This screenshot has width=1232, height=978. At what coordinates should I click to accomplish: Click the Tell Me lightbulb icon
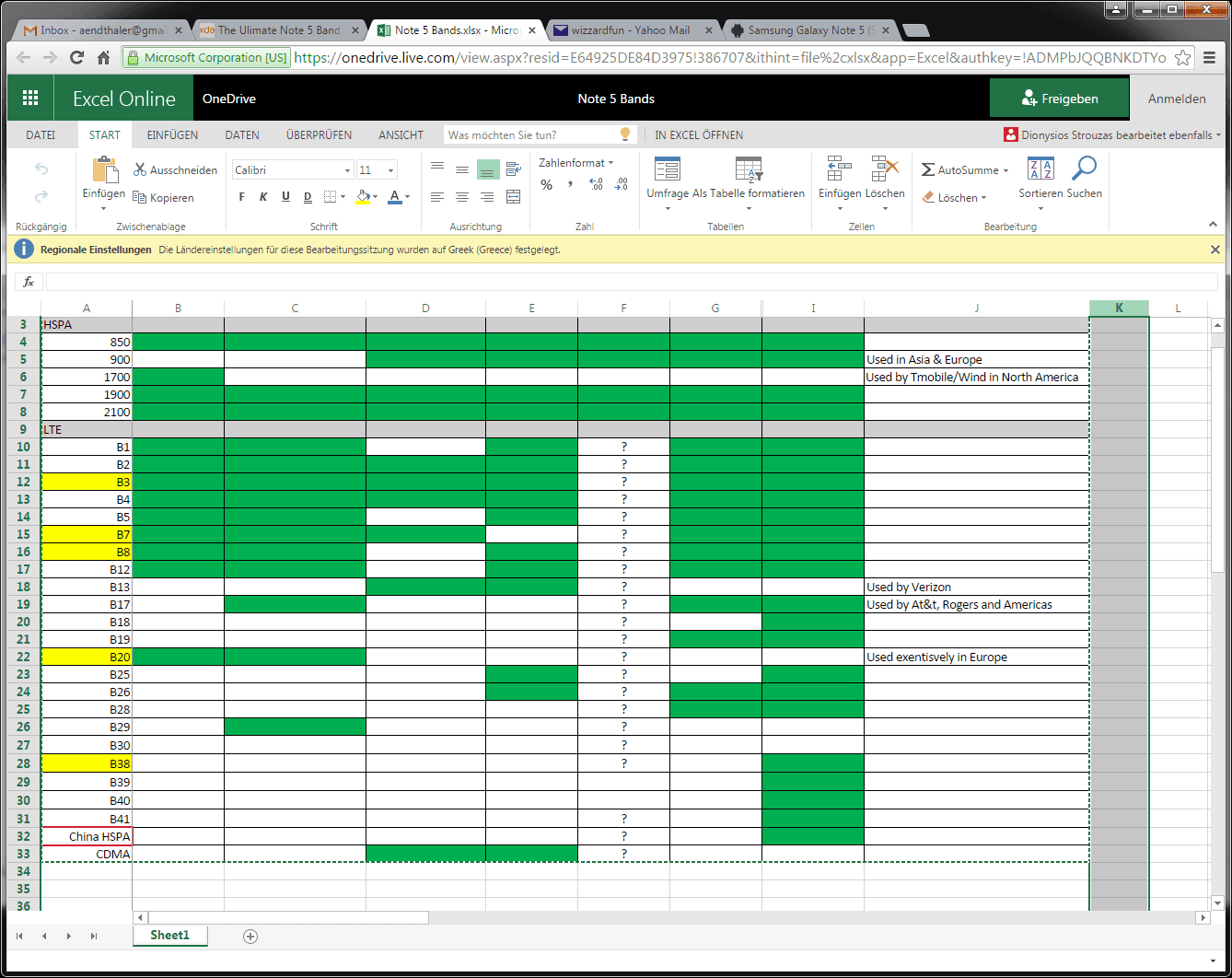(x=625, y=134)
